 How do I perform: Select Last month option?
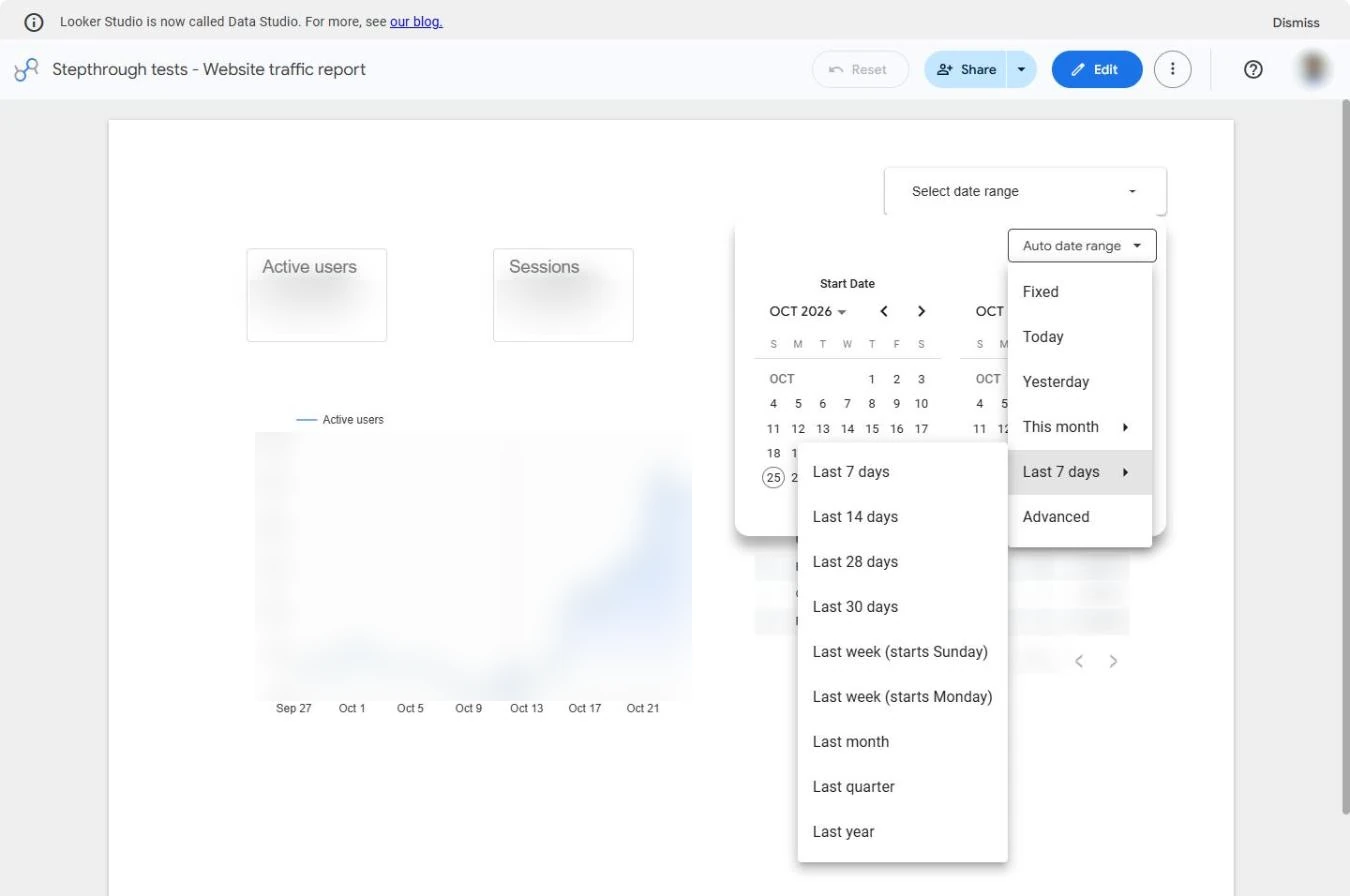(x=902, y=742)
